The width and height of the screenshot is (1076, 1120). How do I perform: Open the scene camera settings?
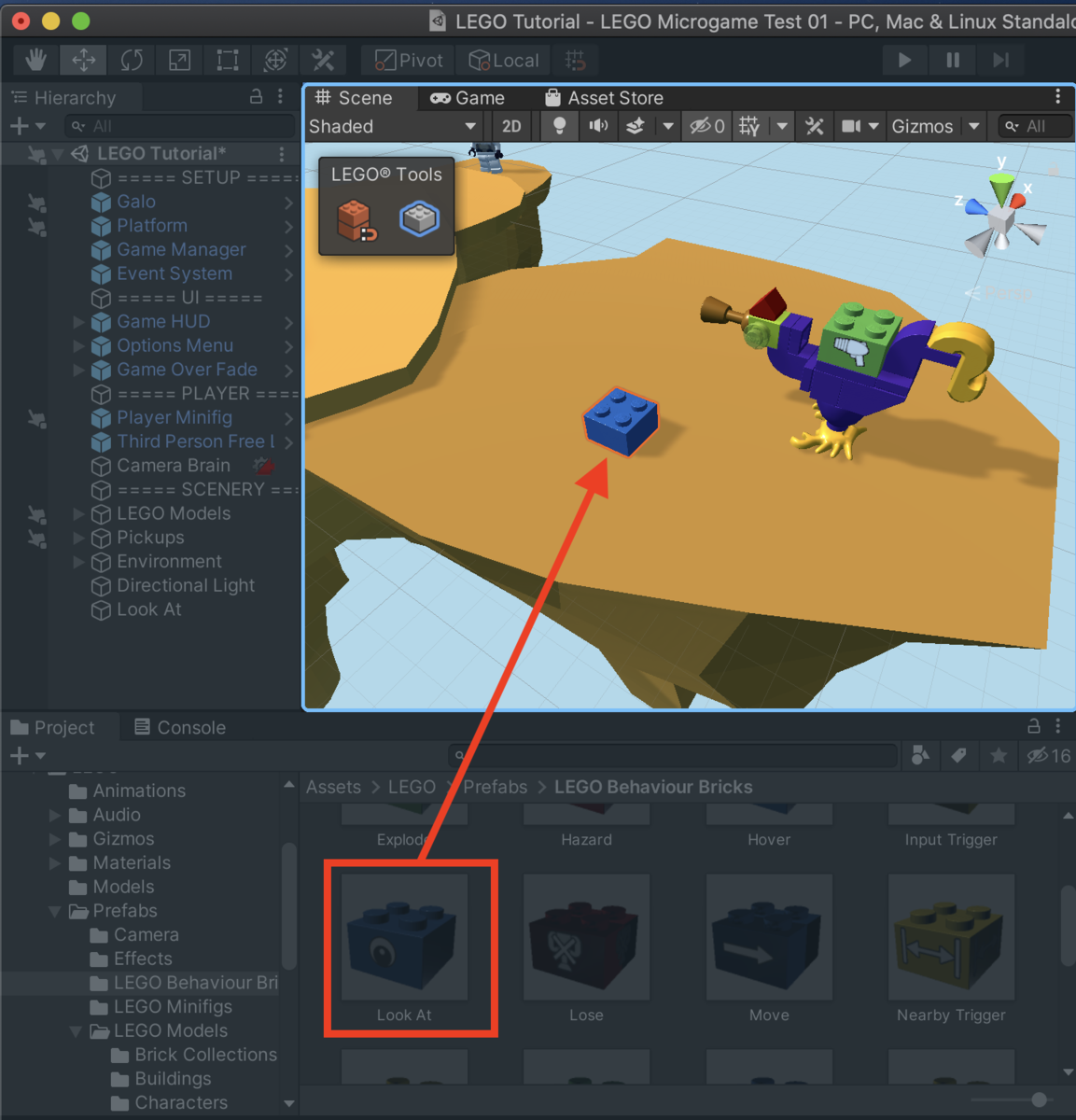coord(851,126)
